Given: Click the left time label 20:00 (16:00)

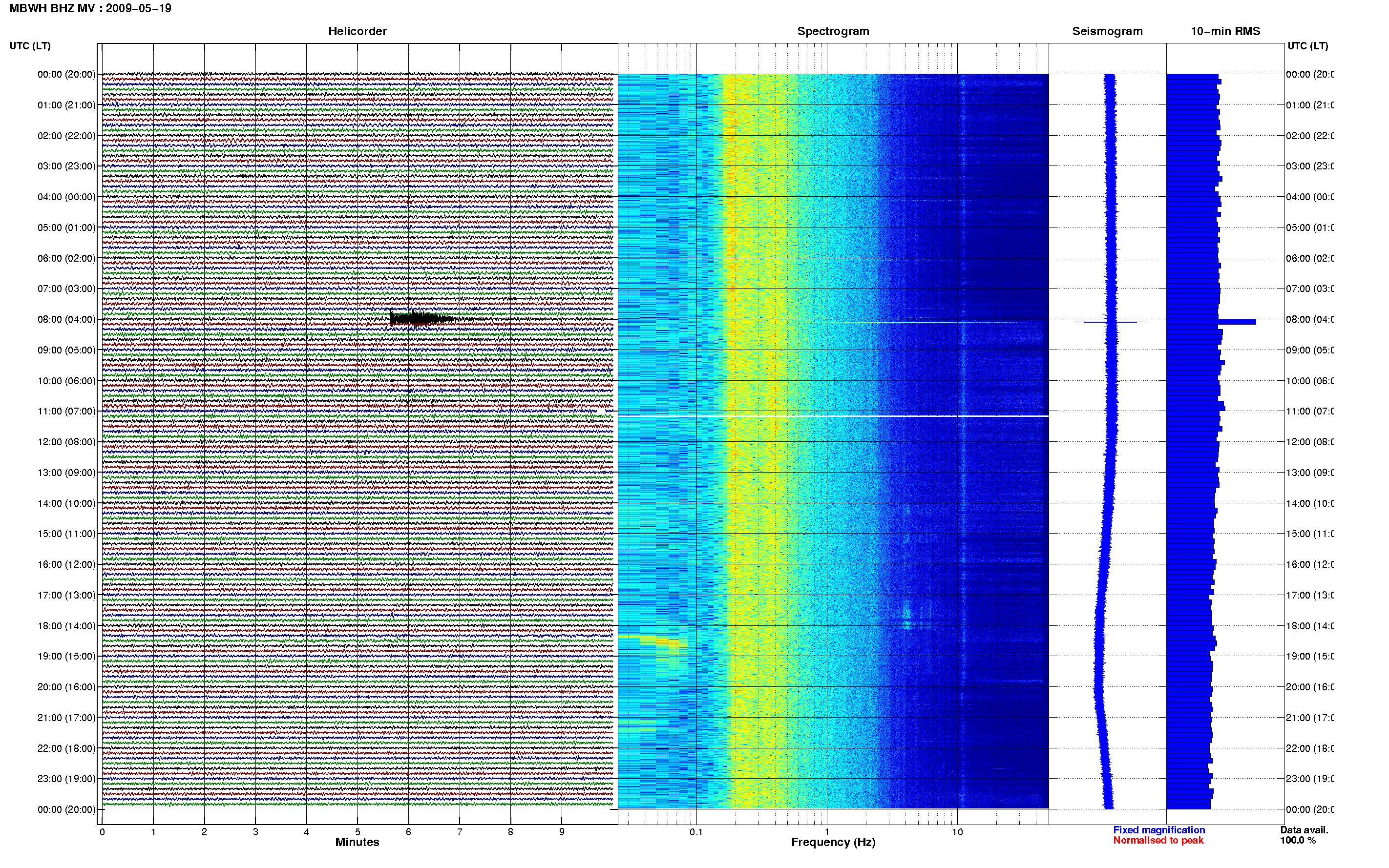Looking at the screenshot, I should (x=66, y=686).
